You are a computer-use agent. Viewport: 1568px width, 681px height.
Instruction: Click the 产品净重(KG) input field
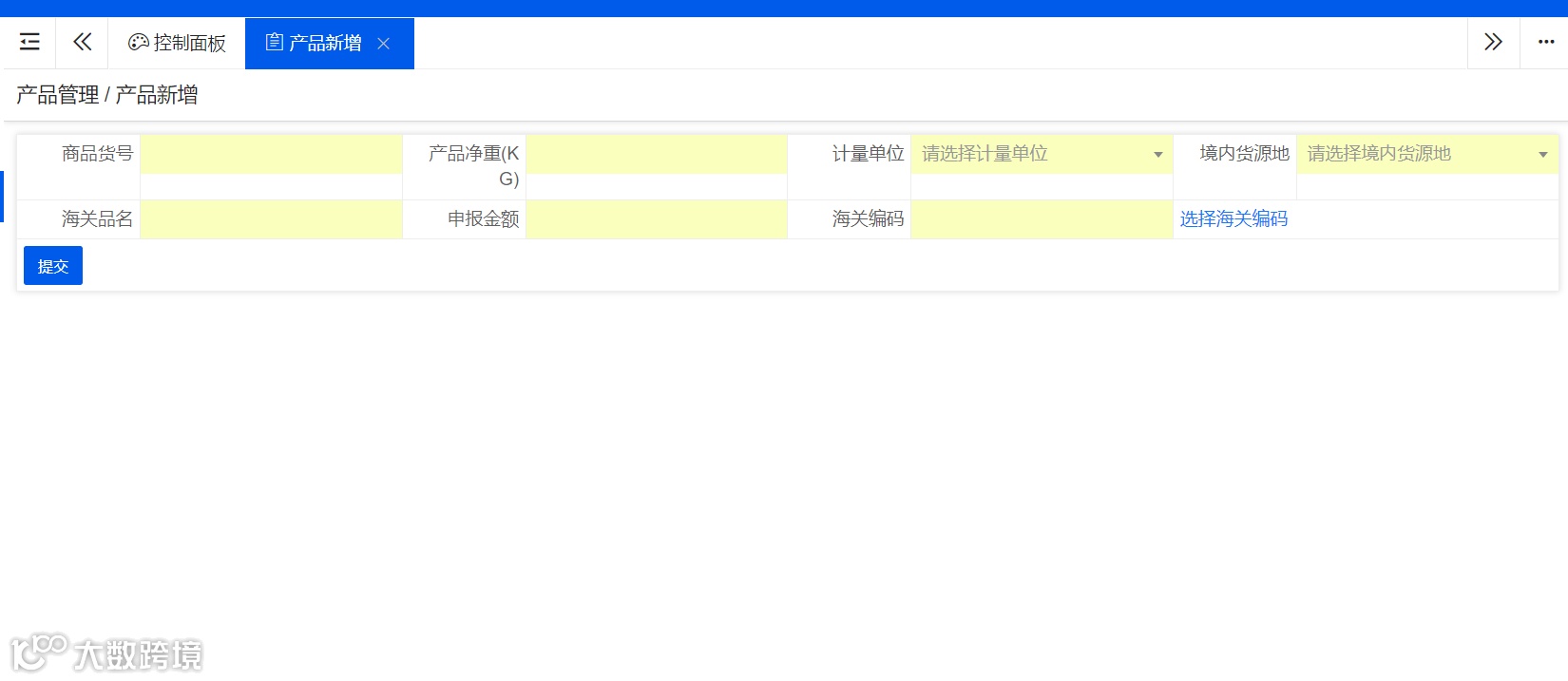point(657,154)
